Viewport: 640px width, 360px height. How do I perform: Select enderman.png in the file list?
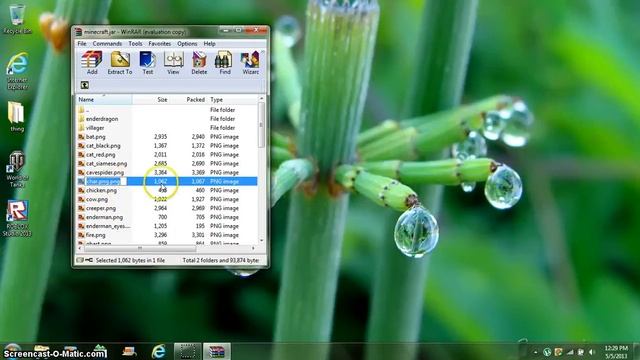pos(167,217)
